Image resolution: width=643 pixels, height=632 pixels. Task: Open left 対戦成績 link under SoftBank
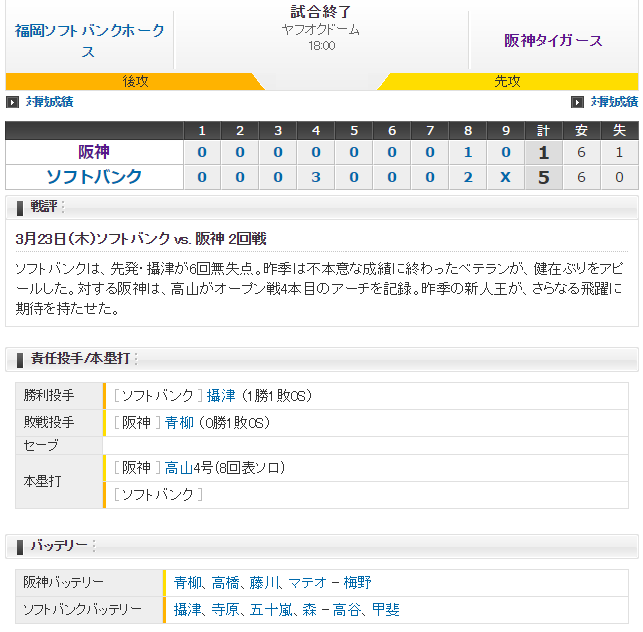click(x=50, y=102)
